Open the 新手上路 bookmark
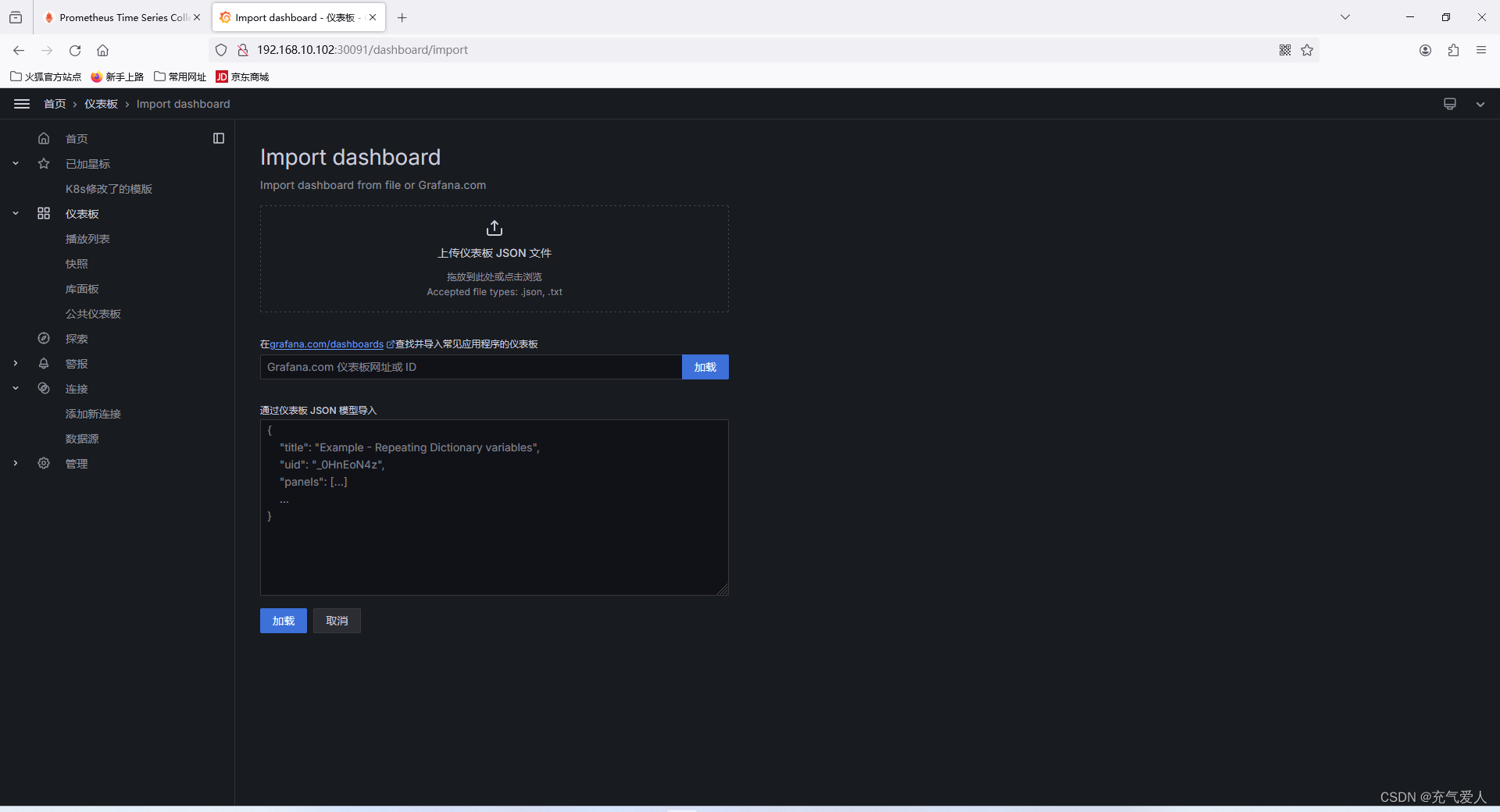The width and height of the screenshot is (1500, 812). (x=118, y=77)
